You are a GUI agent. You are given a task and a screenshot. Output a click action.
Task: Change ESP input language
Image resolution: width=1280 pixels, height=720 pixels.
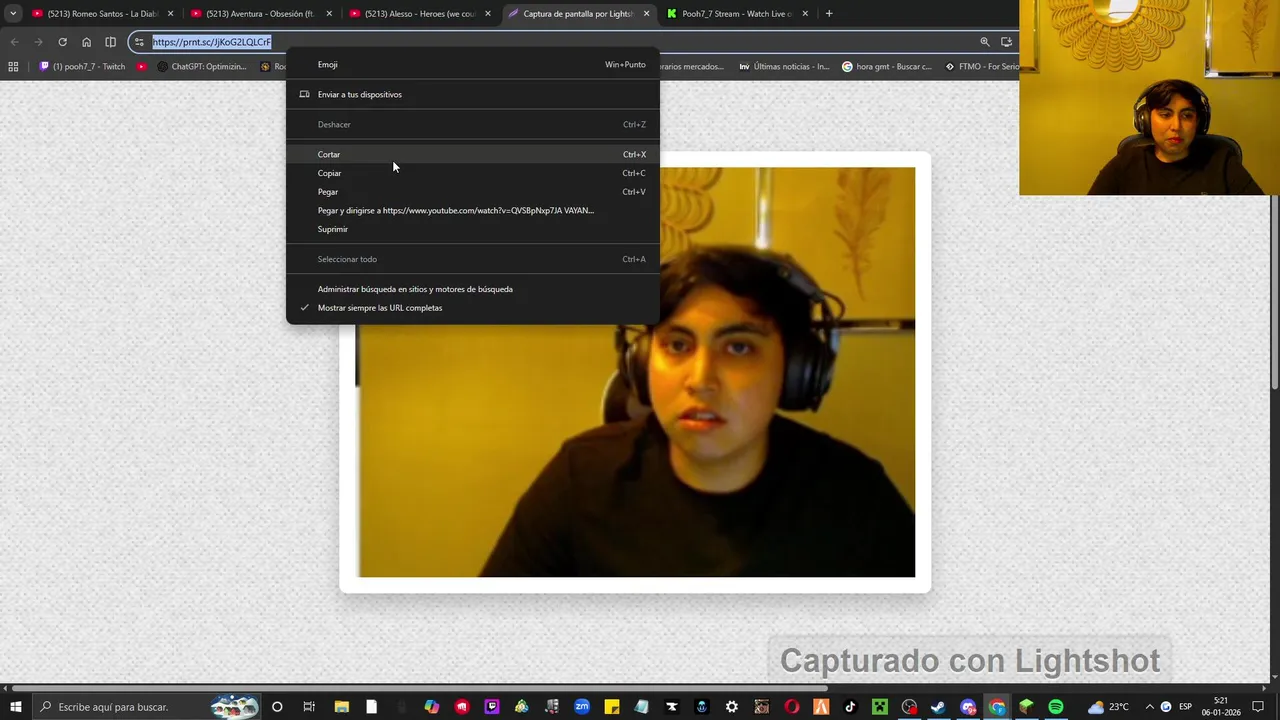pyautogui.click(x=1185, y=707)
